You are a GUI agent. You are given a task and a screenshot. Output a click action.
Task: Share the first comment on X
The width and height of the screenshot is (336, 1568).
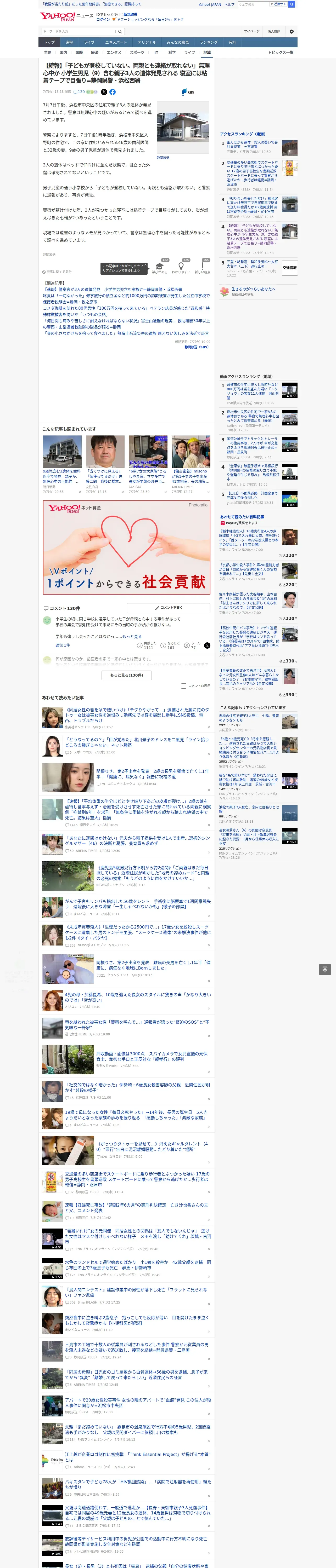(207, 645)
